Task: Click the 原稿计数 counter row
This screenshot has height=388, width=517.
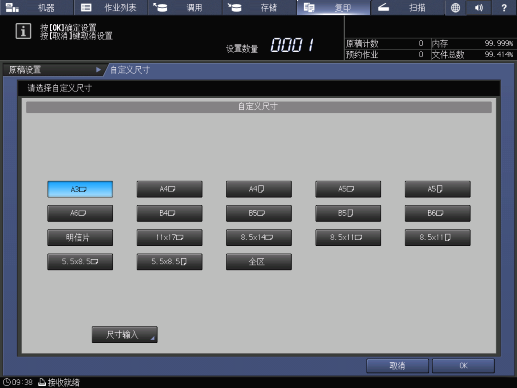Action: 387,43
